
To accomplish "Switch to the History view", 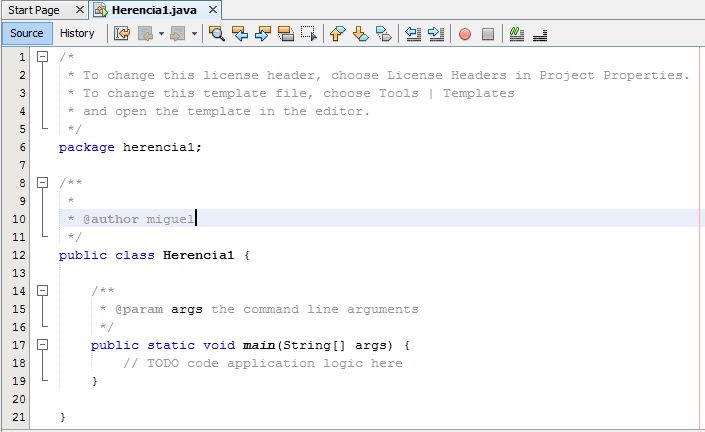I will (77, 33).
